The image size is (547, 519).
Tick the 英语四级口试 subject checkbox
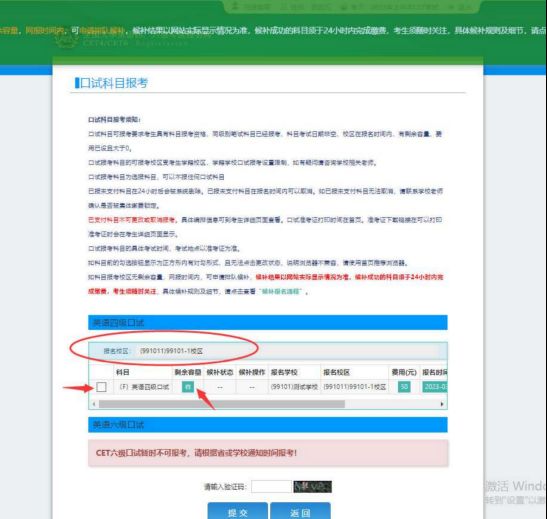tap(101, 387)
